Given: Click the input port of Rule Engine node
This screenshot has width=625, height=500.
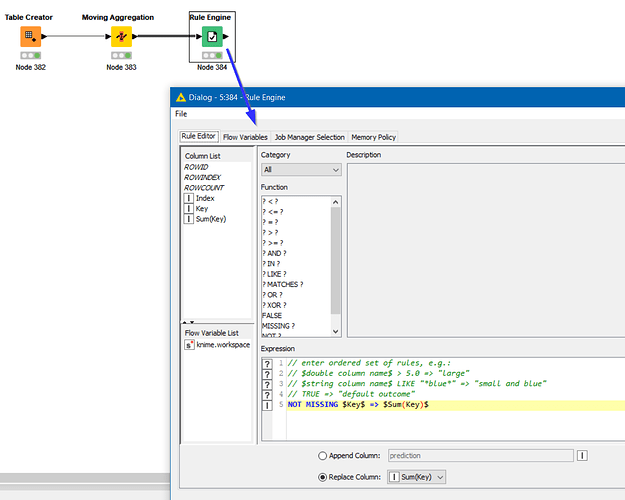Looking at the screenshot, I should (199, 37).
